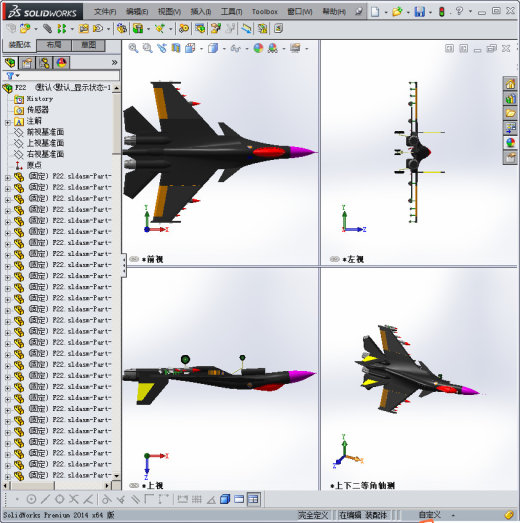This screenshot has height=523, width=520.
Task: Open SolidWorks Resources home icon in task pane
Action: [x=510, y=84]
